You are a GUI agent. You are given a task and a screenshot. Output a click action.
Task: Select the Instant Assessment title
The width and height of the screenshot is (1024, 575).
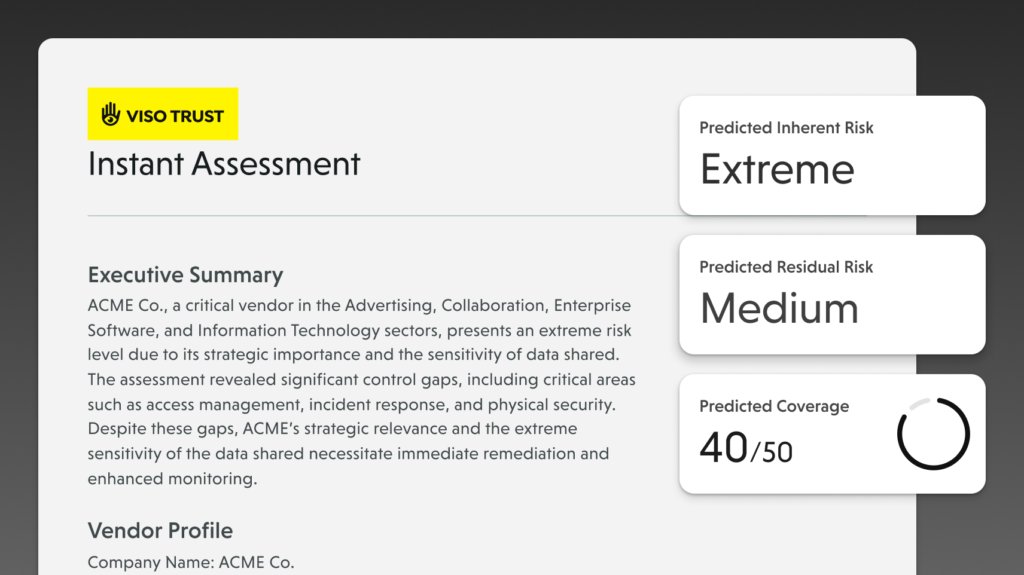(x=224, y=164)
